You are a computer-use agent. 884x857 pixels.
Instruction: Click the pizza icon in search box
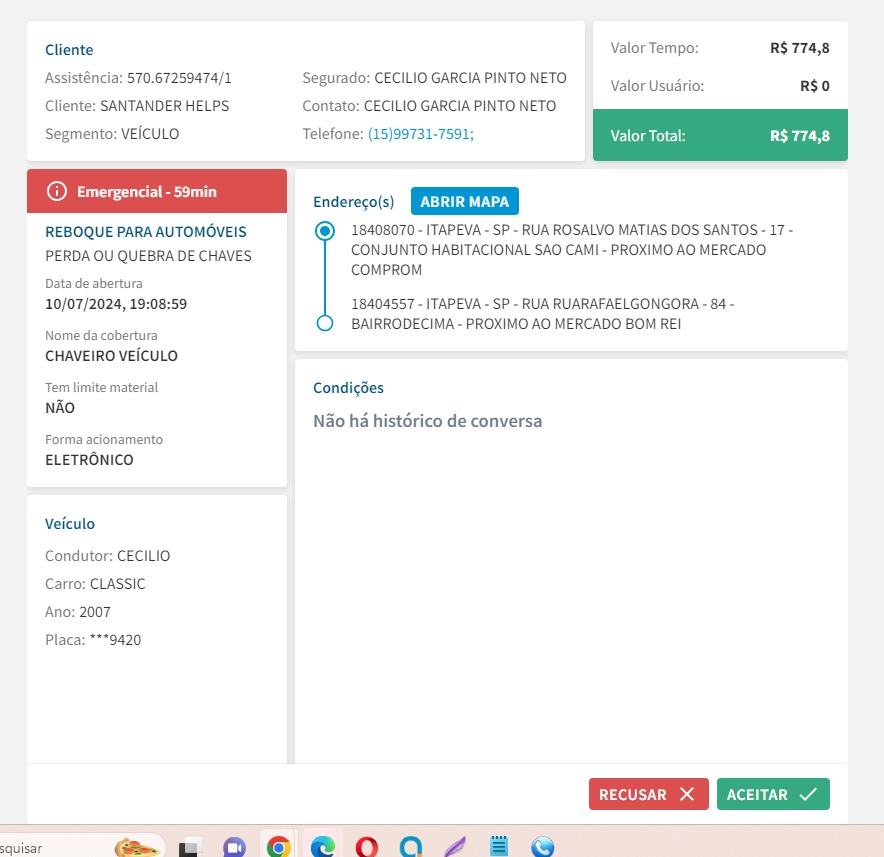[x=136, y=847]
